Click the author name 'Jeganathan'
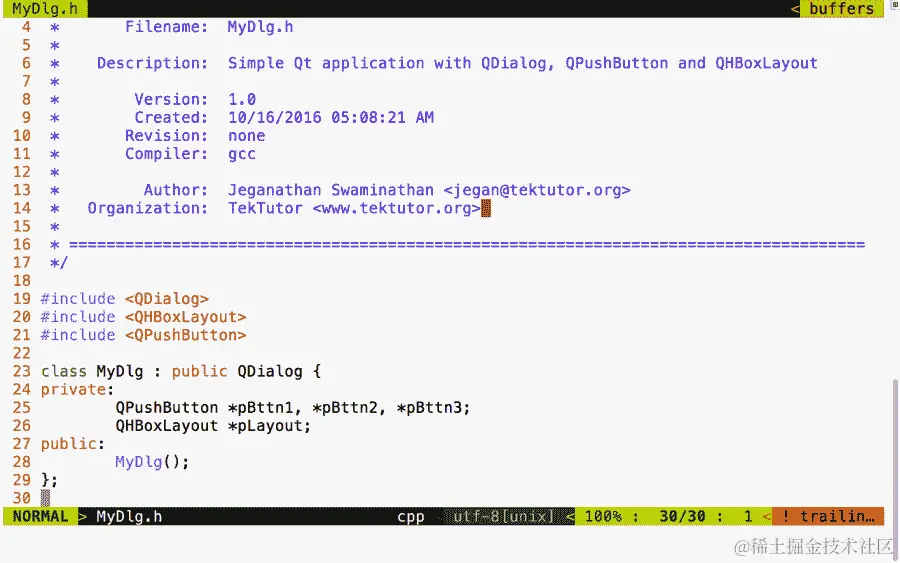Image resolution: width=900 pixels, height=563 pixels. coord(274,190)
